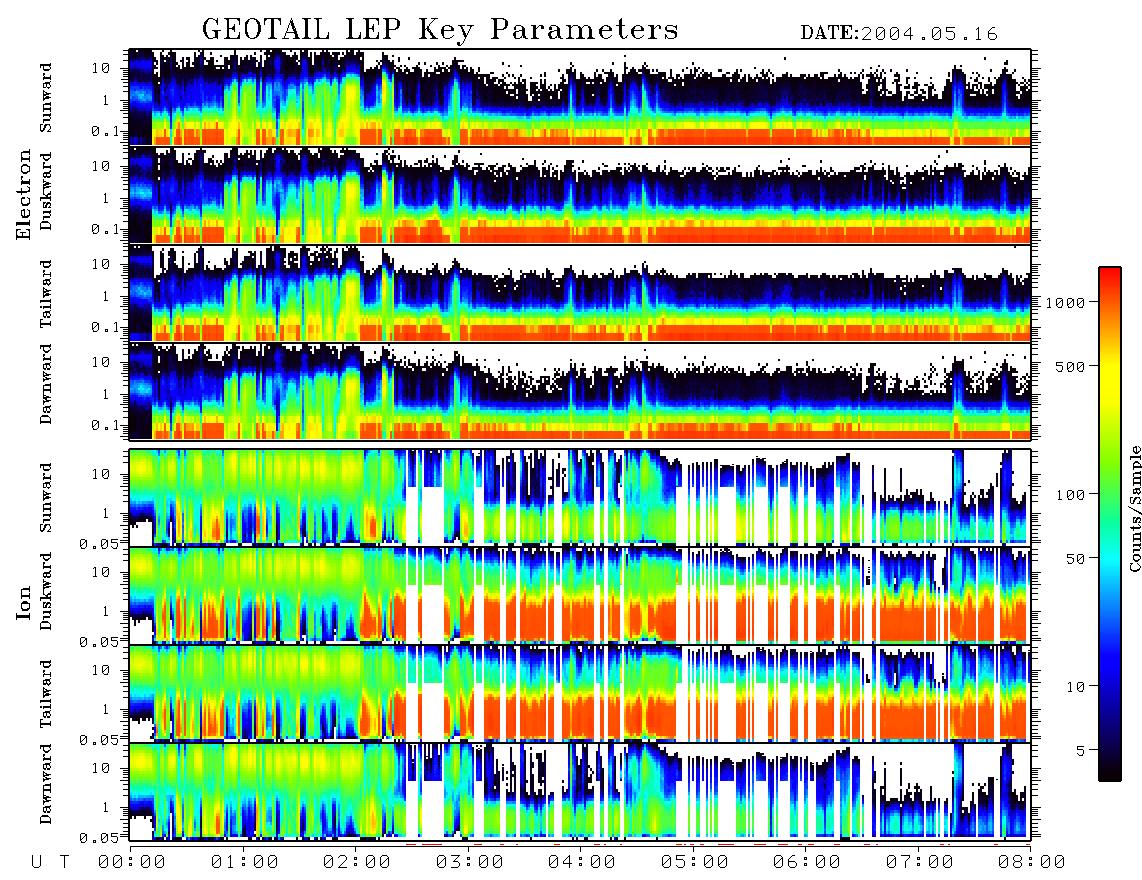Select the Electron Sunward axis label
This screenshot has width=1142, height=880.
(46, 98)
